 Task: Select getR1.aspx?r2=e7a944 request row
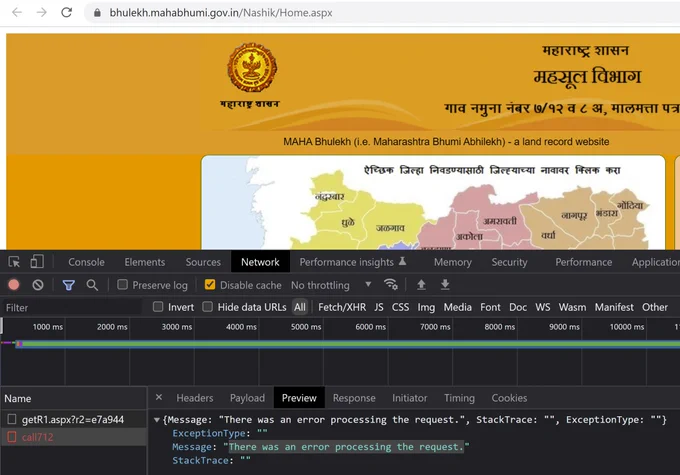73,419
